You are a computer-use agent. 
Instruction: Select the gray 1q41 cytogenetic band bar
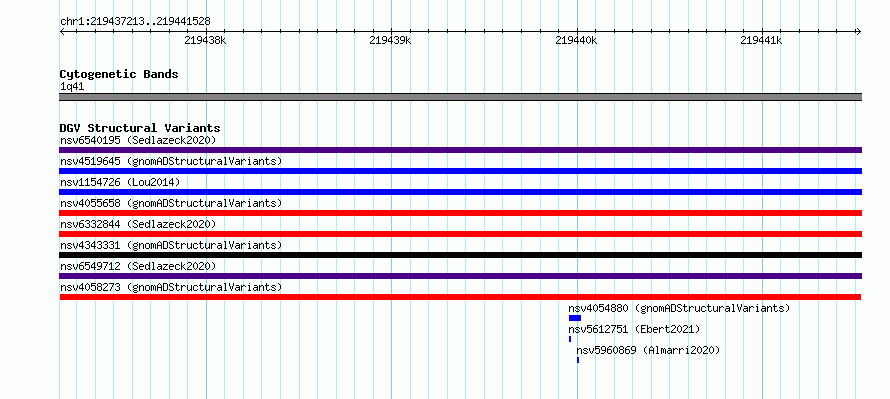point(460,97)
